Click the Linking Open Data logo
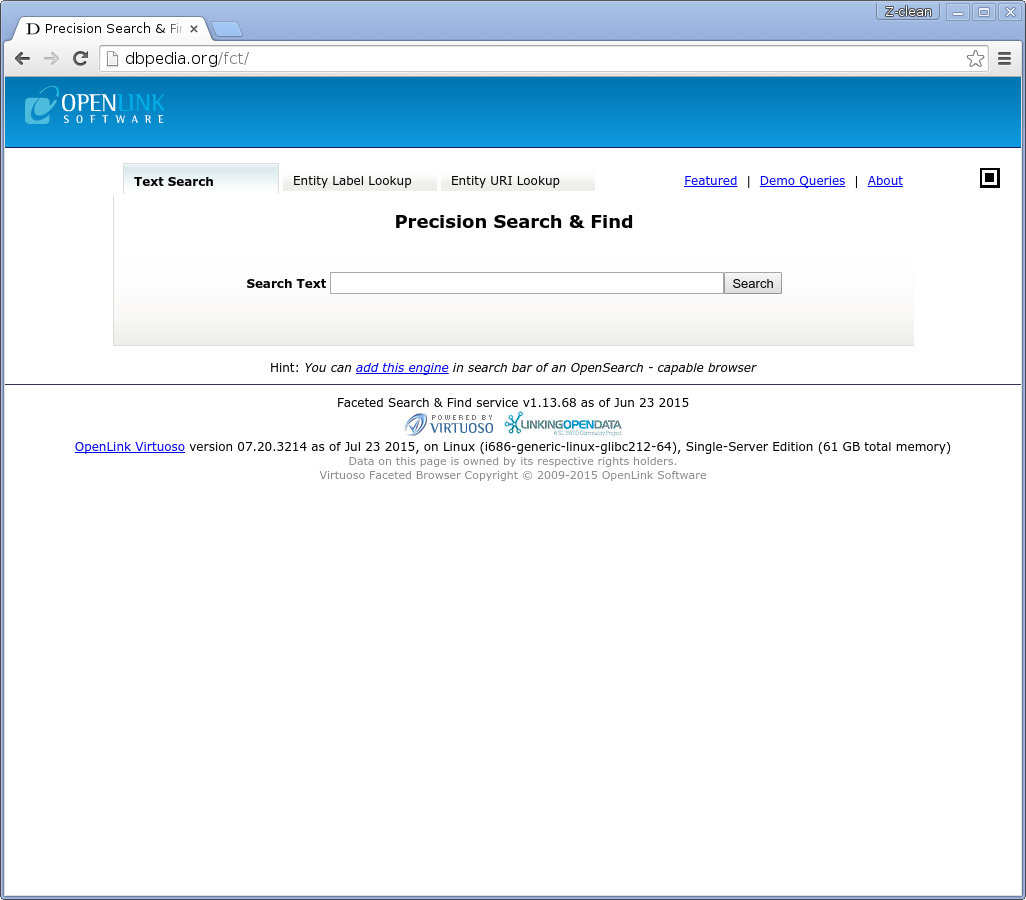 563,424
